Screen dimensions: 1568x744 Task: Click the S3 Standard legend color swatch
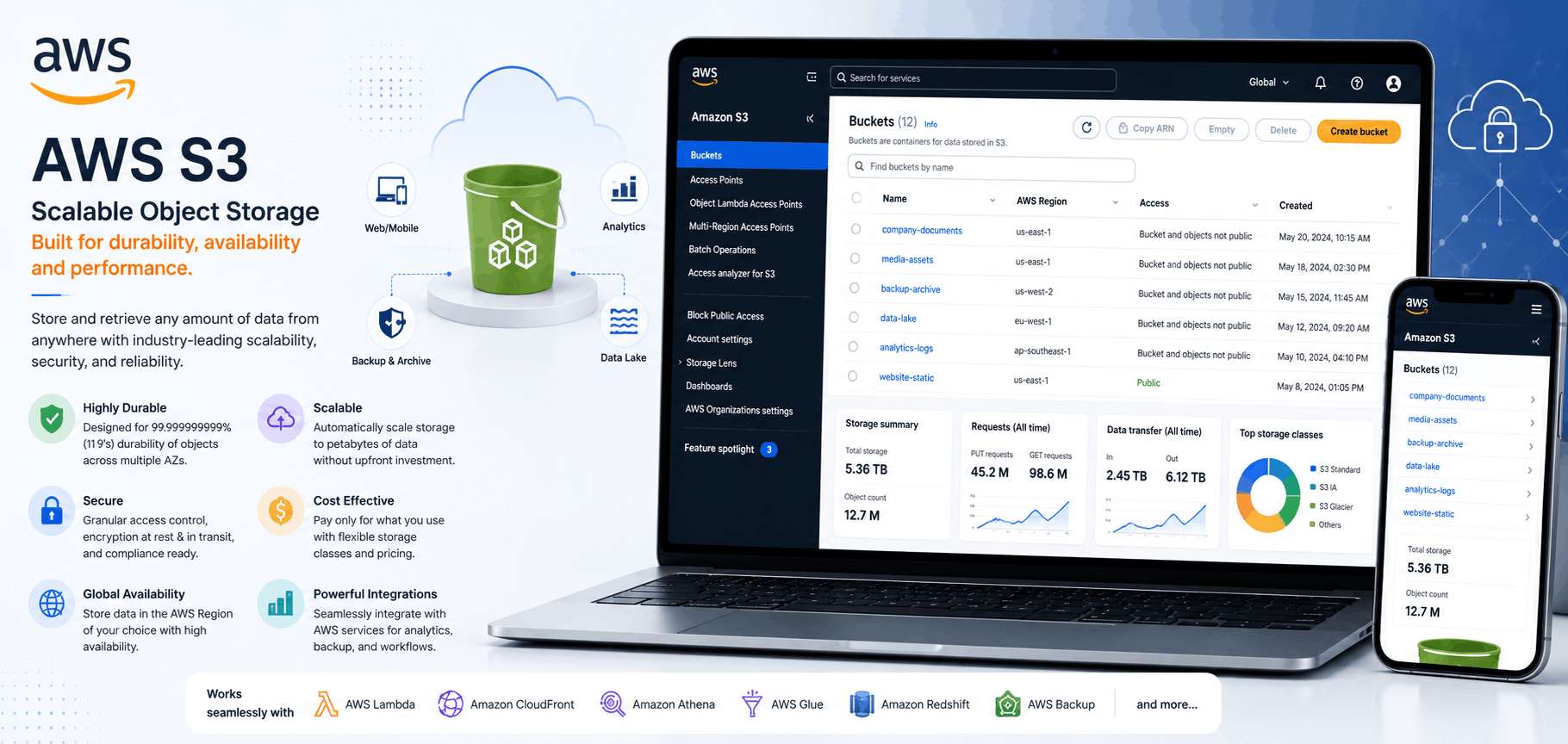(1313, 468)
